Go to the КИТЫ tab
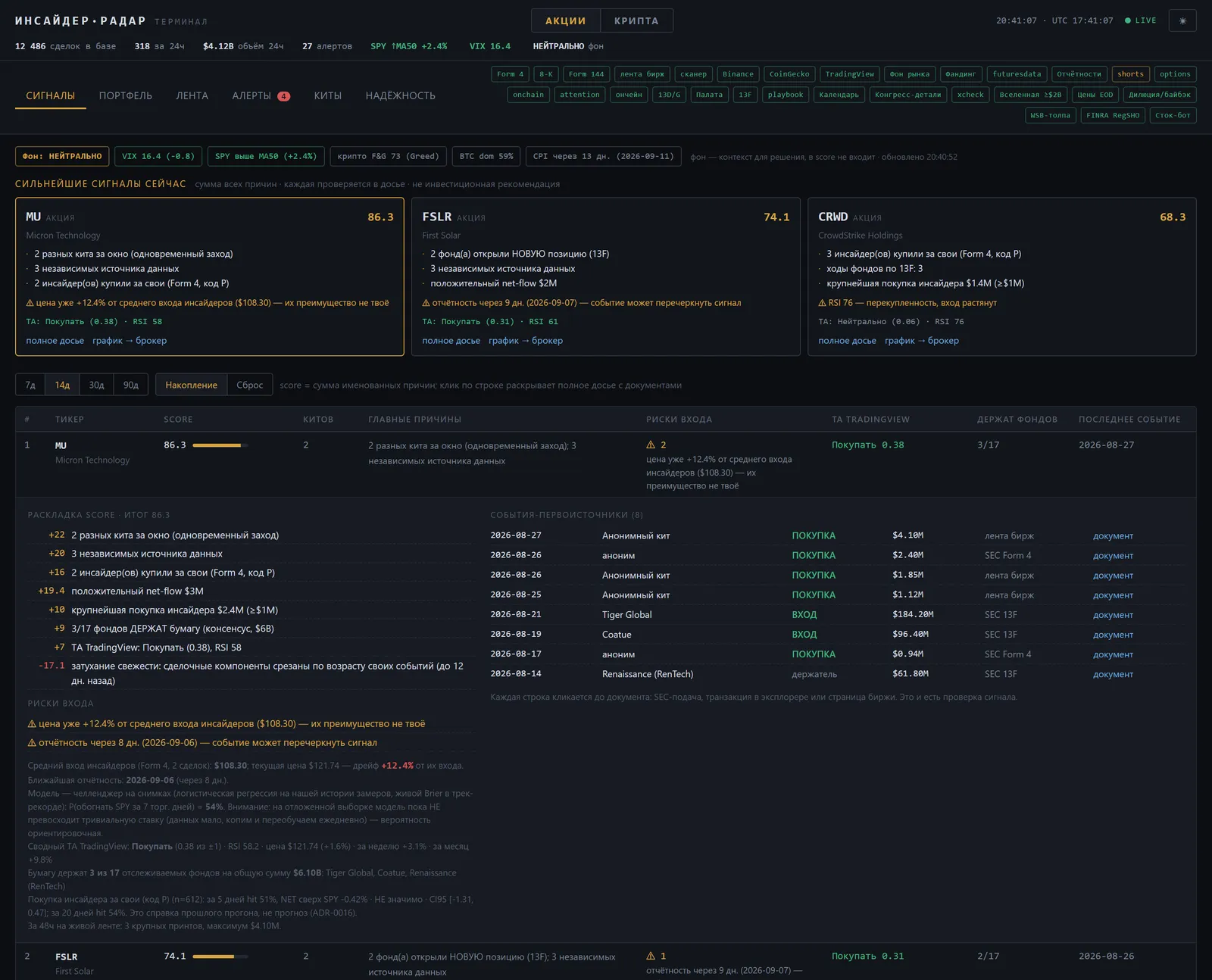The width and height of the screenshot is (1212, 980). (x=328, y=95)
